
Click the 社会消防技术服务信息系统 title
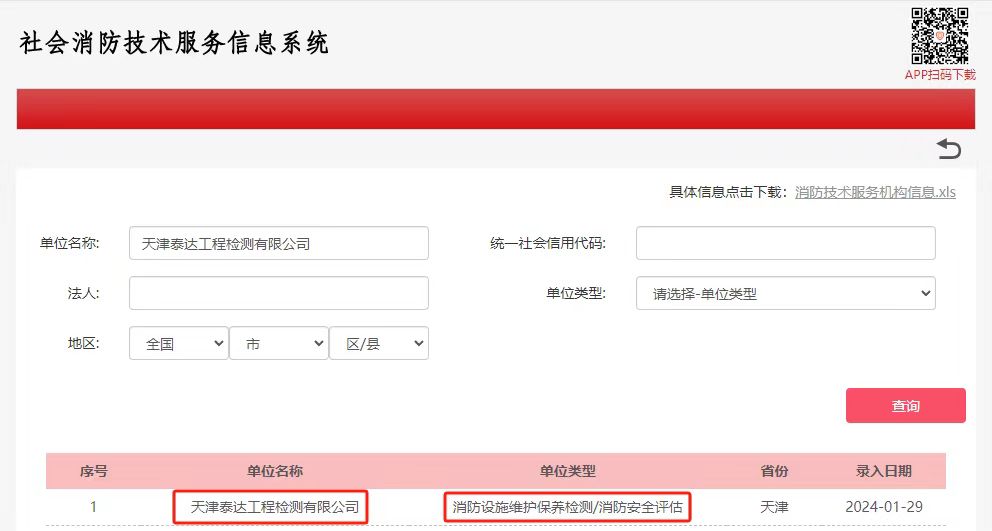[x=174, y=43]
